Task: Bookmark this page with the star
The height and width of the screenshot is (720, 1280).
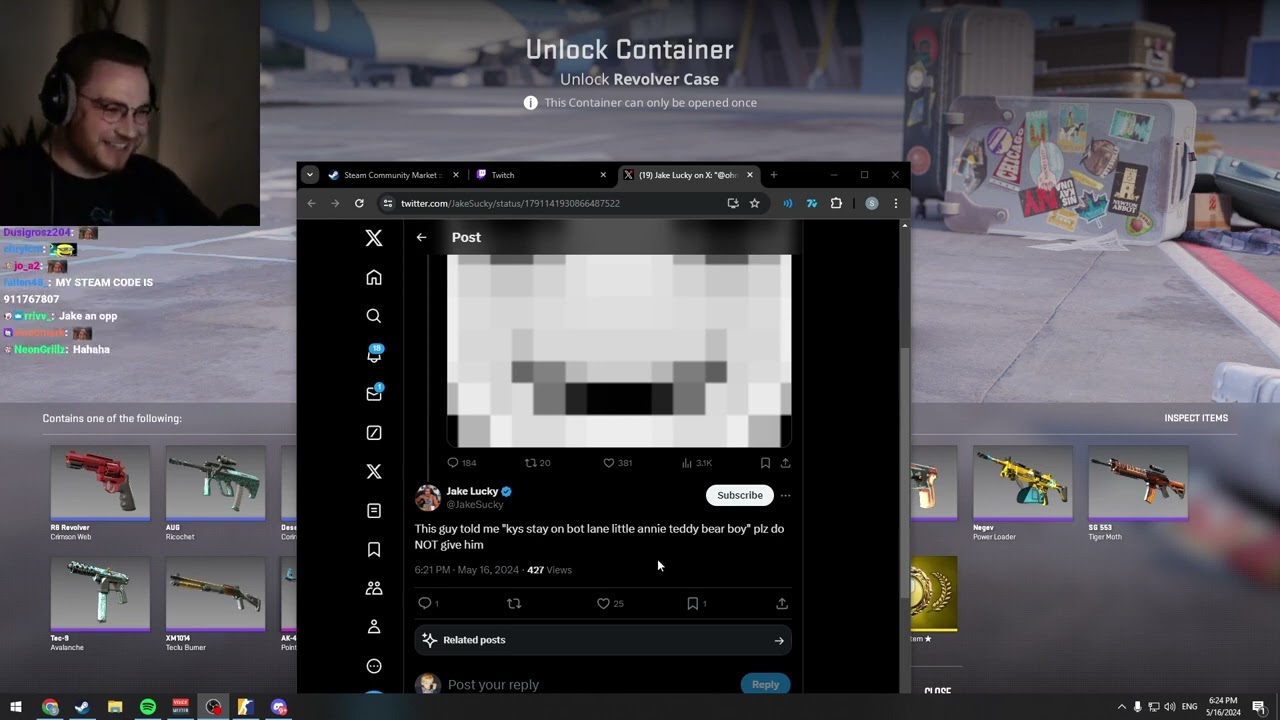Action: 755,203
